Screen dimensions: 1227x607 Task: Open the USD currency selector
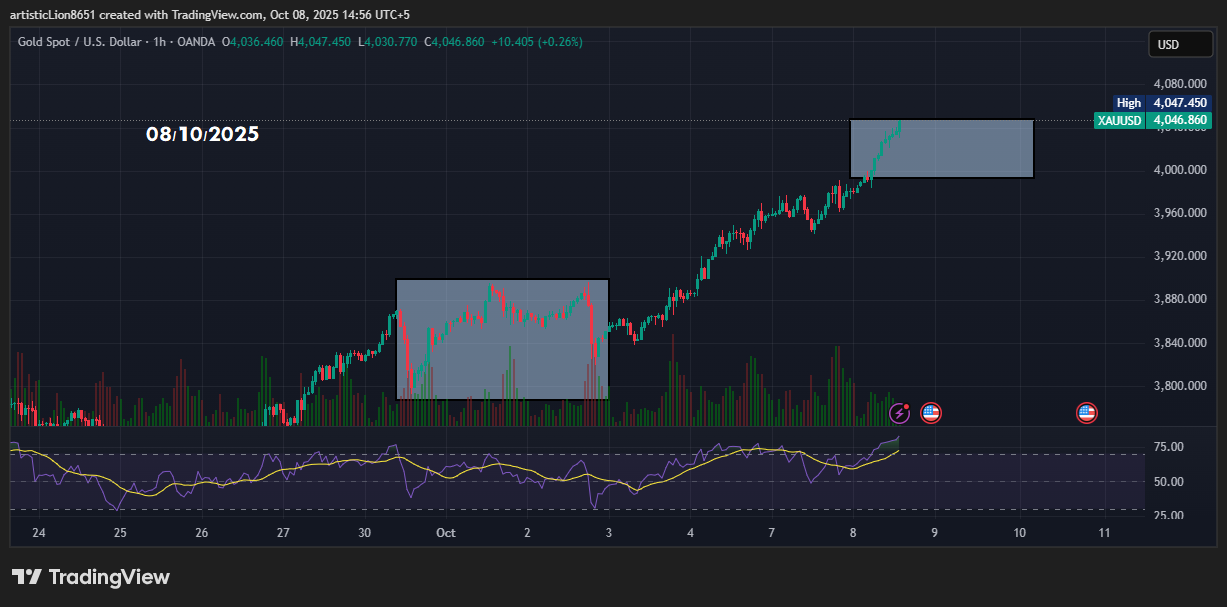pyautogui.click(x=1180, y=44)
